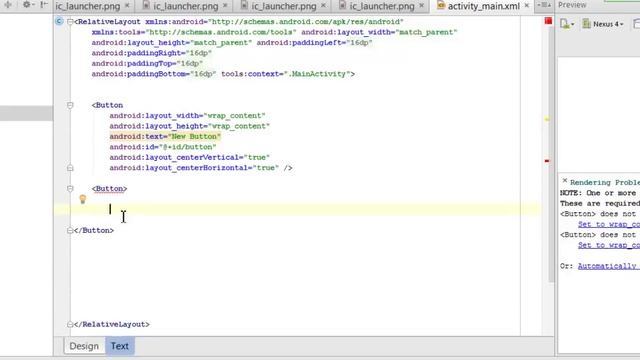
Task: Collapse the second Button tag fold
Action: [x=70, y=189]
